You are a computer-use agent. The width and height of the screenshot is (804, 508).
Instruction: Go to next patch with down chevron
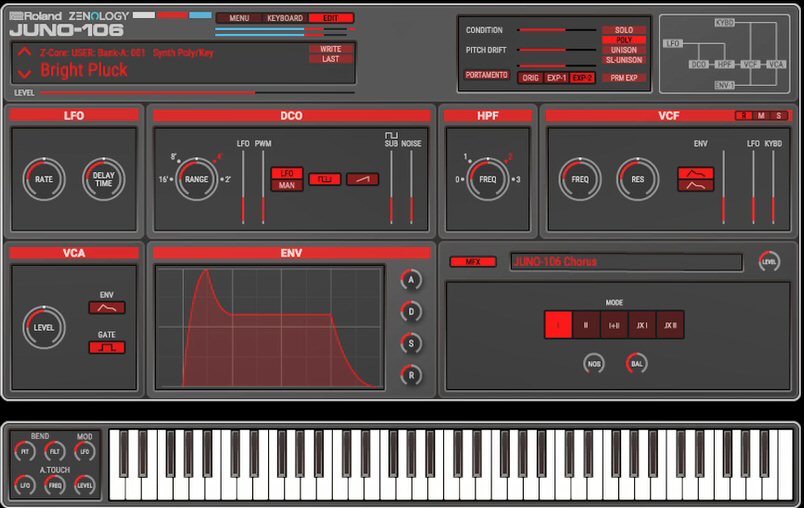[x=24, y=74]
